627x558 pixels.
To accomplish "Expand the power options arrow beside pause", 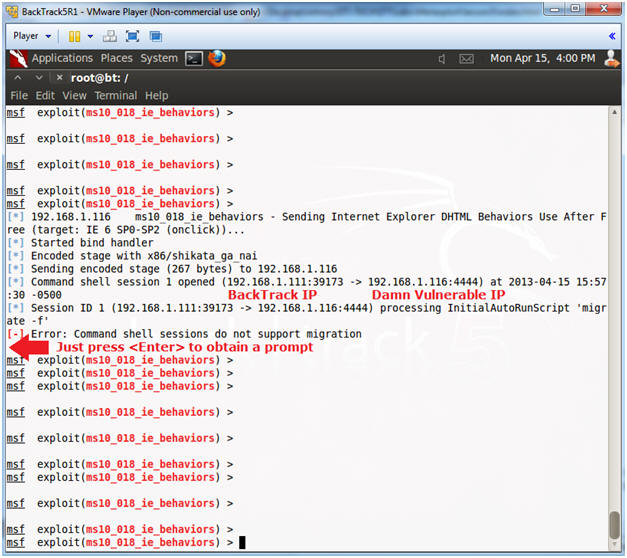I will click(91, 36).
